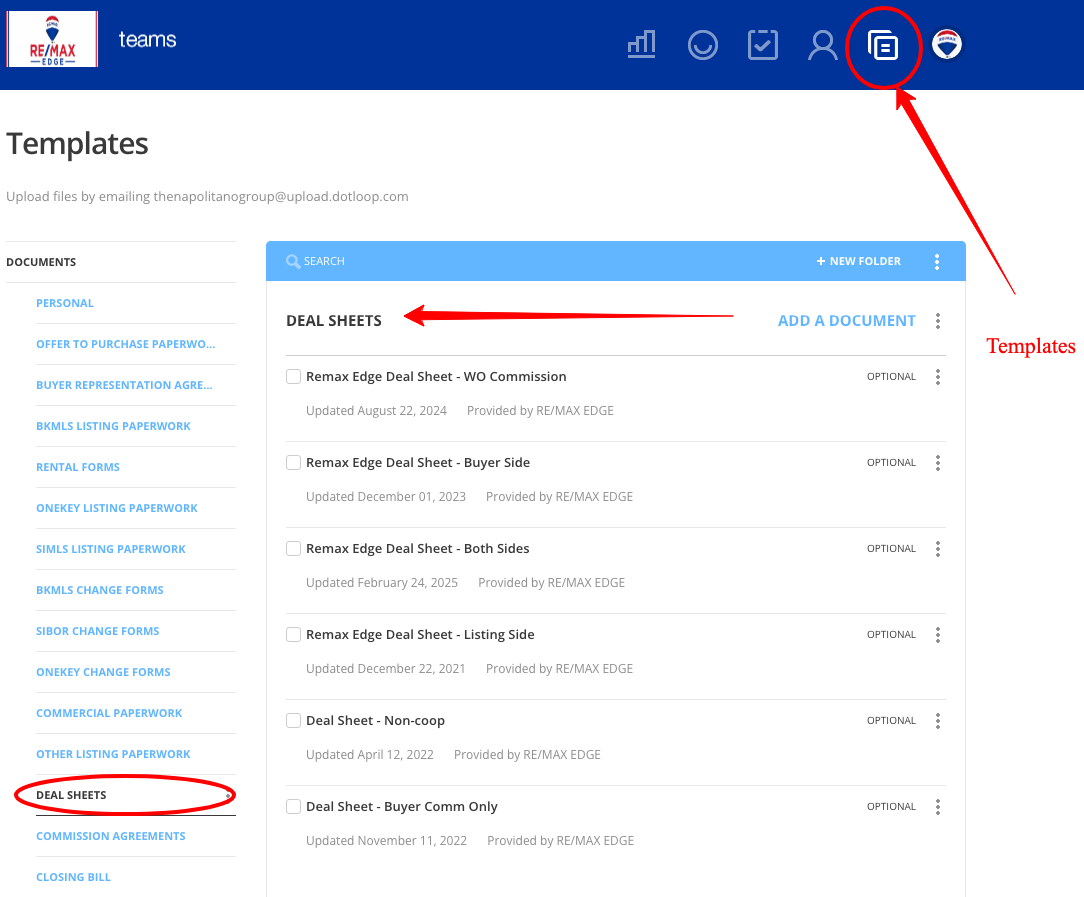Click the Search field in blue bar
1084x897 pixels.
tap(324, 261)
